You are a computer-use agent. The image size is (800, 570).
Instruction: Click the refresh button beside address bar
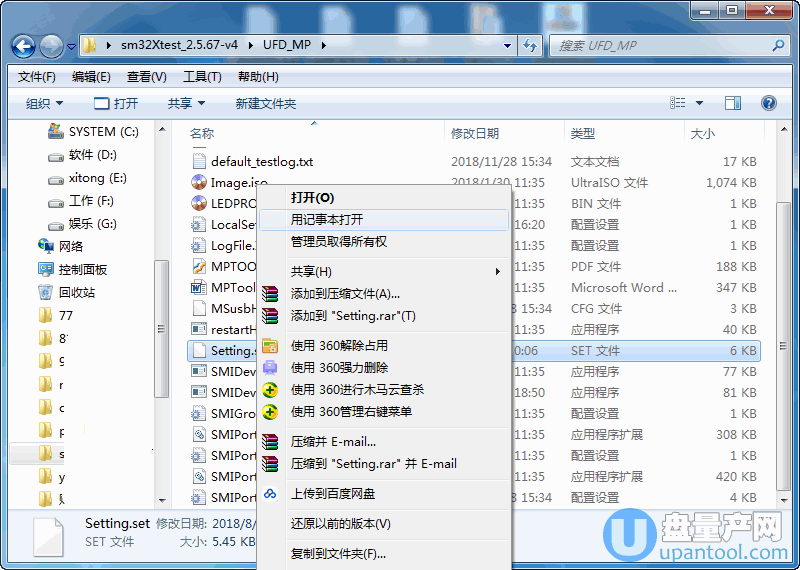pyautogui.click(x=530, y=46)
